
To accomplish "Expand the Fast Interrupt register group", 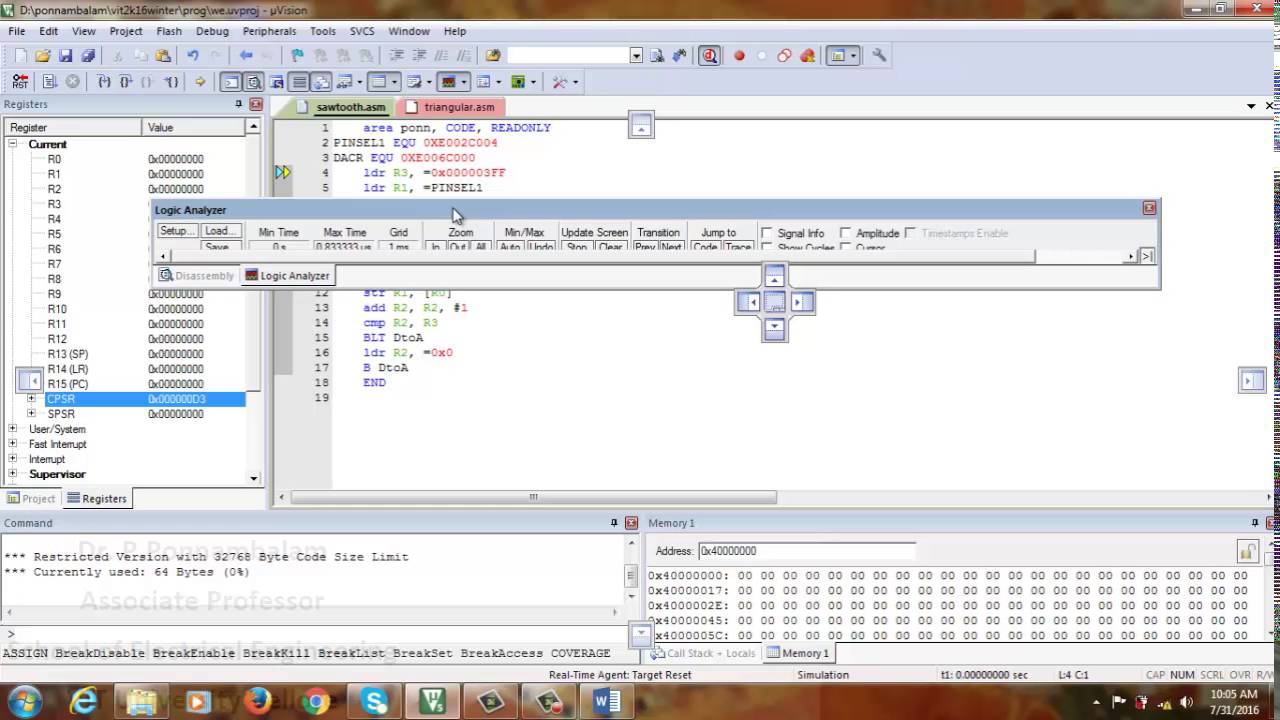I will click(13, 444).
